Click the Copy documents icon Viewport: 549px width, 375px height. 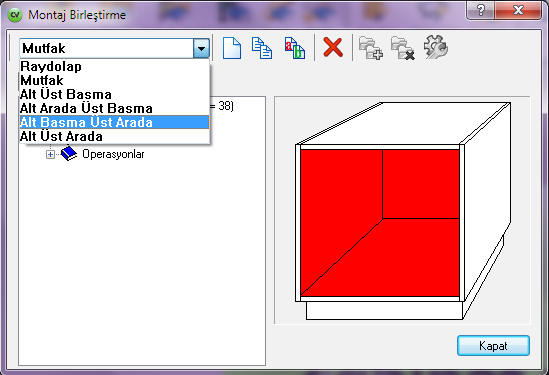point(262,48)
